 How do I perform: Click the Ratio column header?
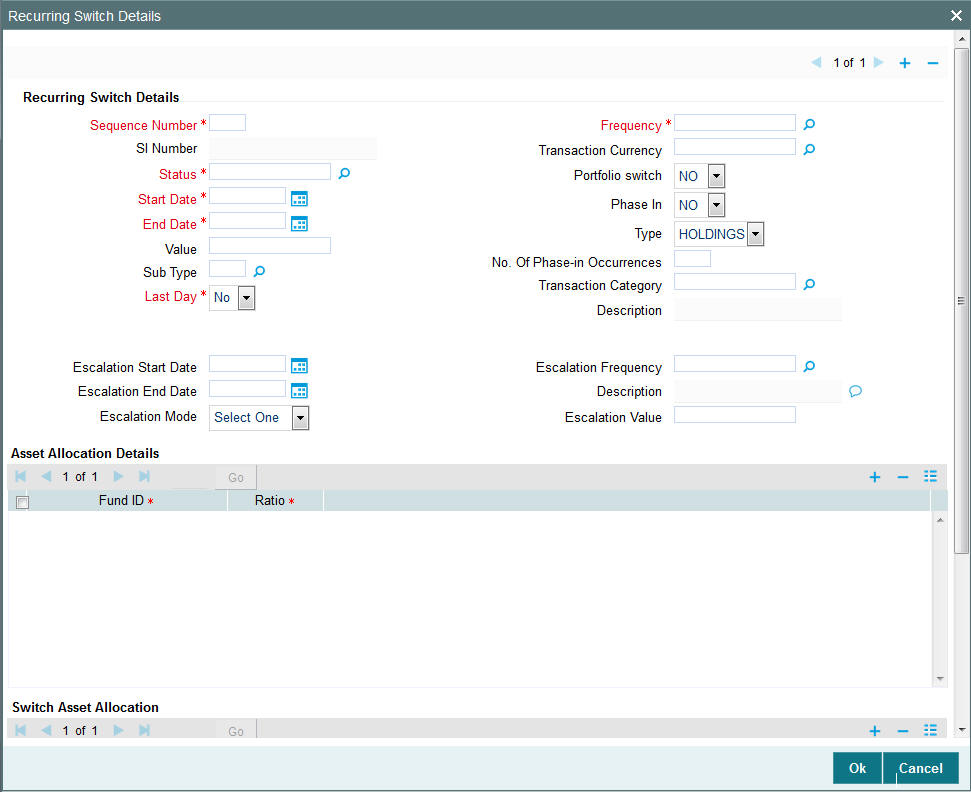click(x=275, y=500)
